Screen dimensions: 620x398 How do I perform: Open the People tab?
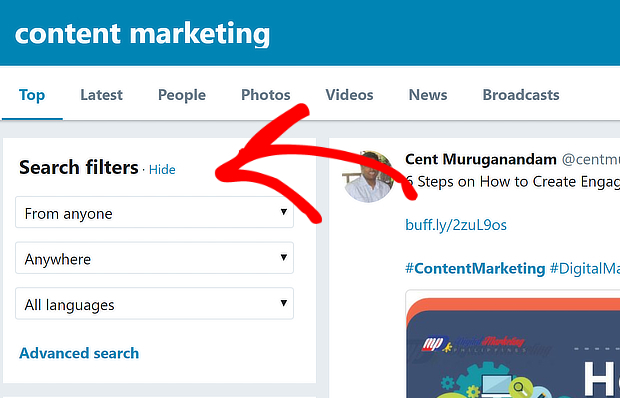[182, 95]
